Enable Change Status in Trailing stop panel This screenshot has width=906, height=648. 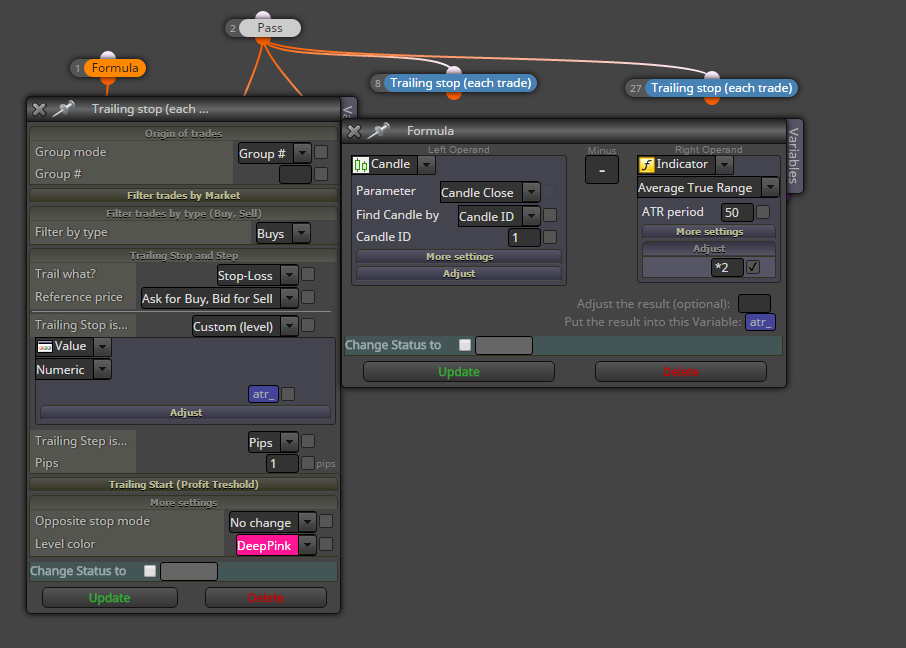coord(150,571)
